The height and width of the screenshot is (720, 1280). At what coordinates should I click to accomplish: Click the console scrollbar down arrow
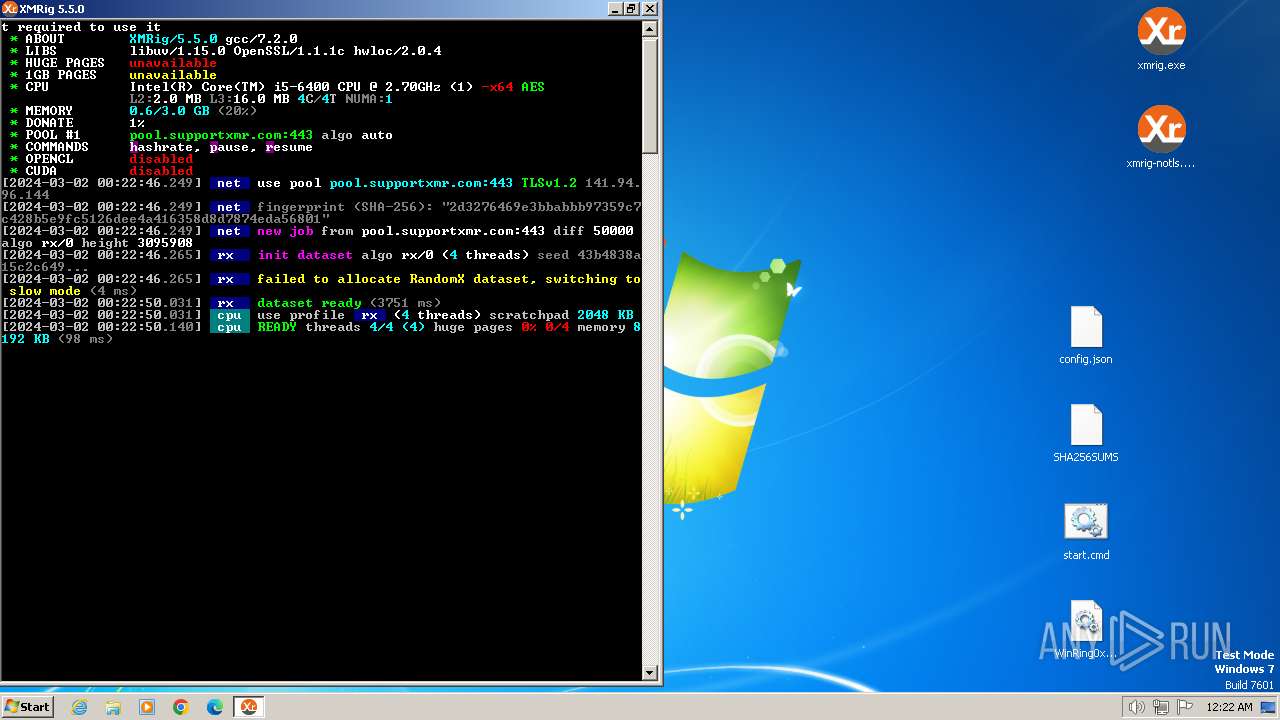tap(650, 673)
